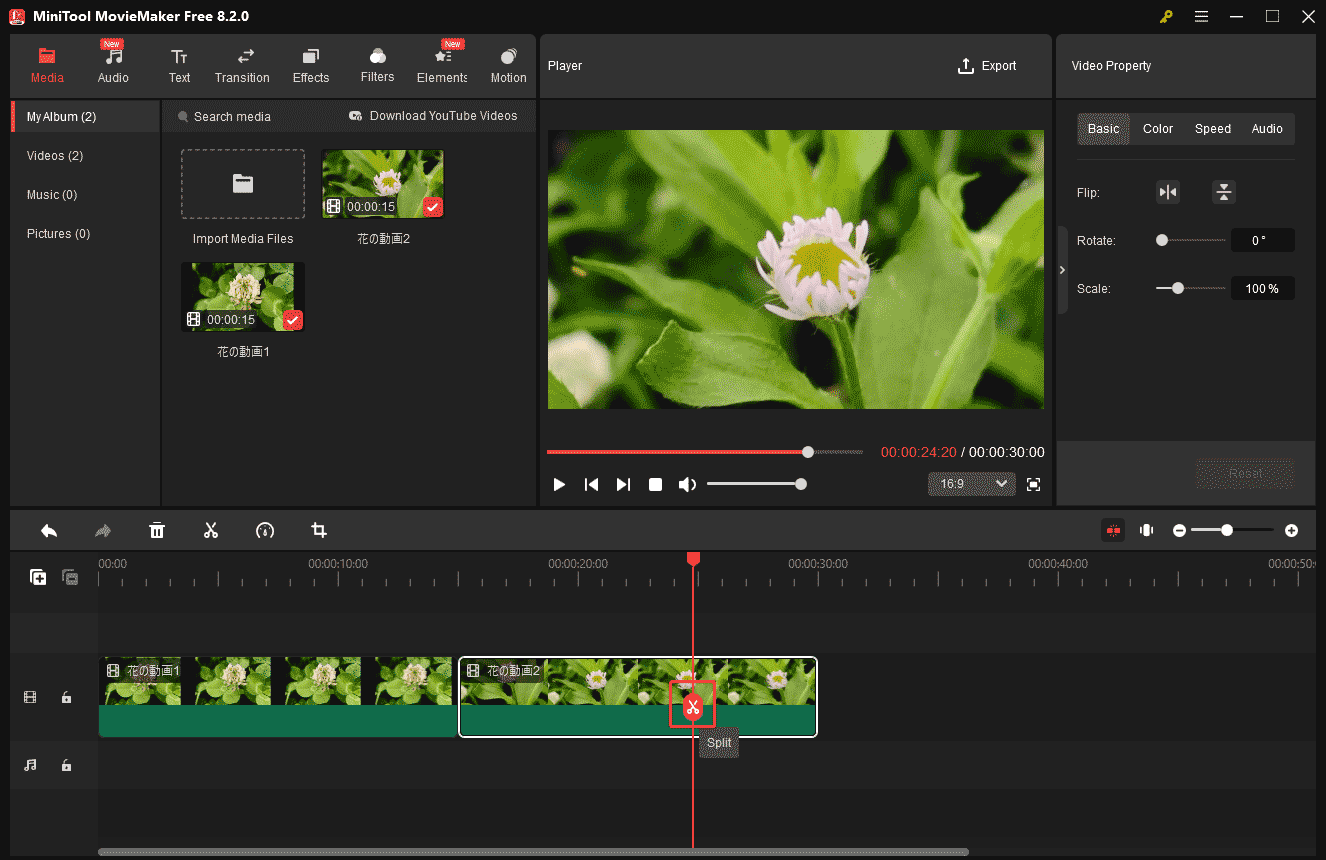Delete the selected clip
This screenshot has width=1326, height=860.
[x=157, y=530]
